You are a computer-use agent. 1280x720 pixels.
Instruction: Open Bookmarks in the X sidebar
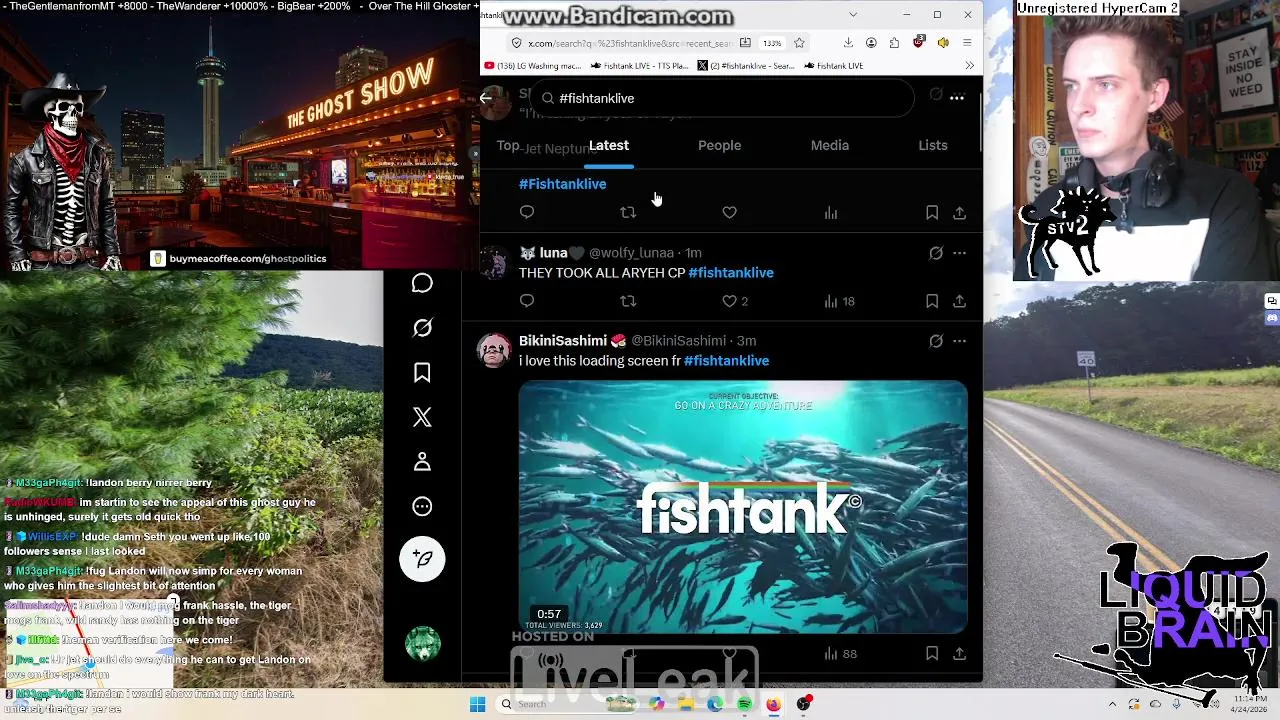click(x=422, y=373)
